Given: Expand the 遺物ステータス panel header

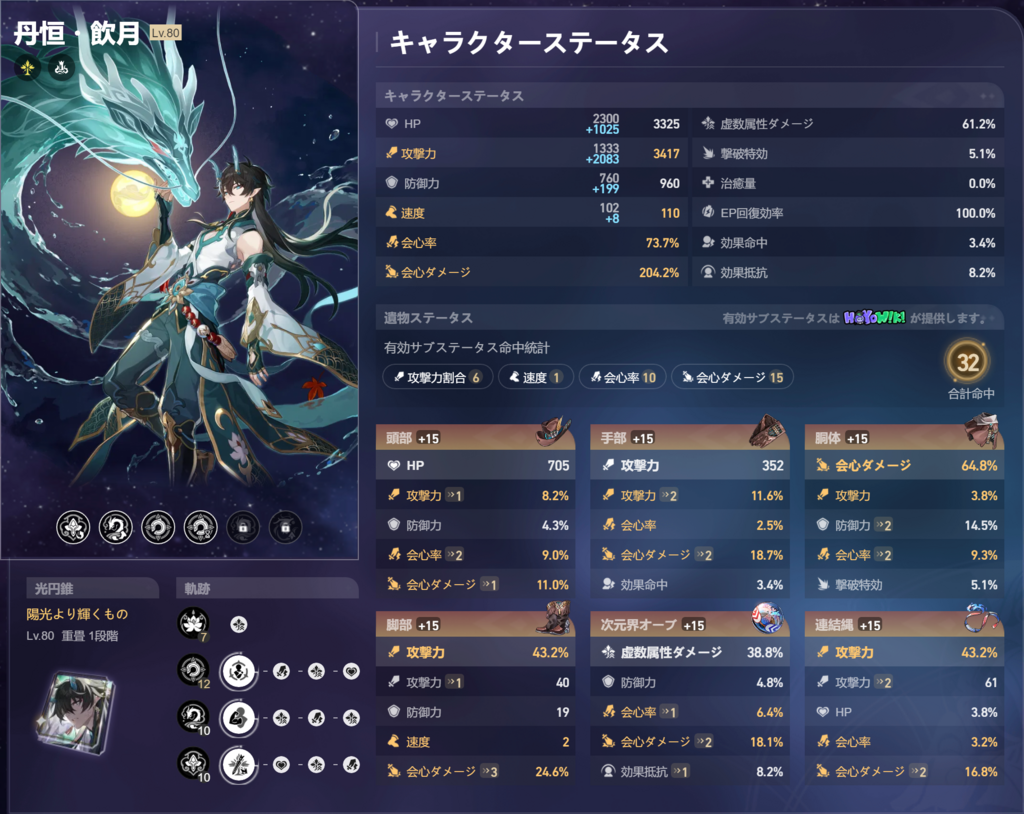Looking at the screenshot, I should click(x=690, y=318).
